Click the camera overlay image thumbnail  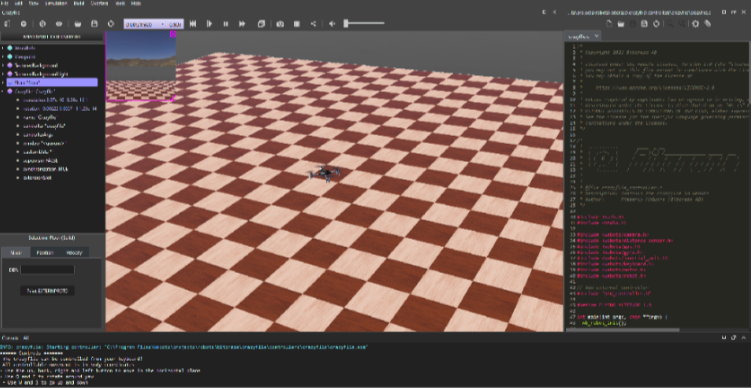pyautogui.click(x=141, y=66)
